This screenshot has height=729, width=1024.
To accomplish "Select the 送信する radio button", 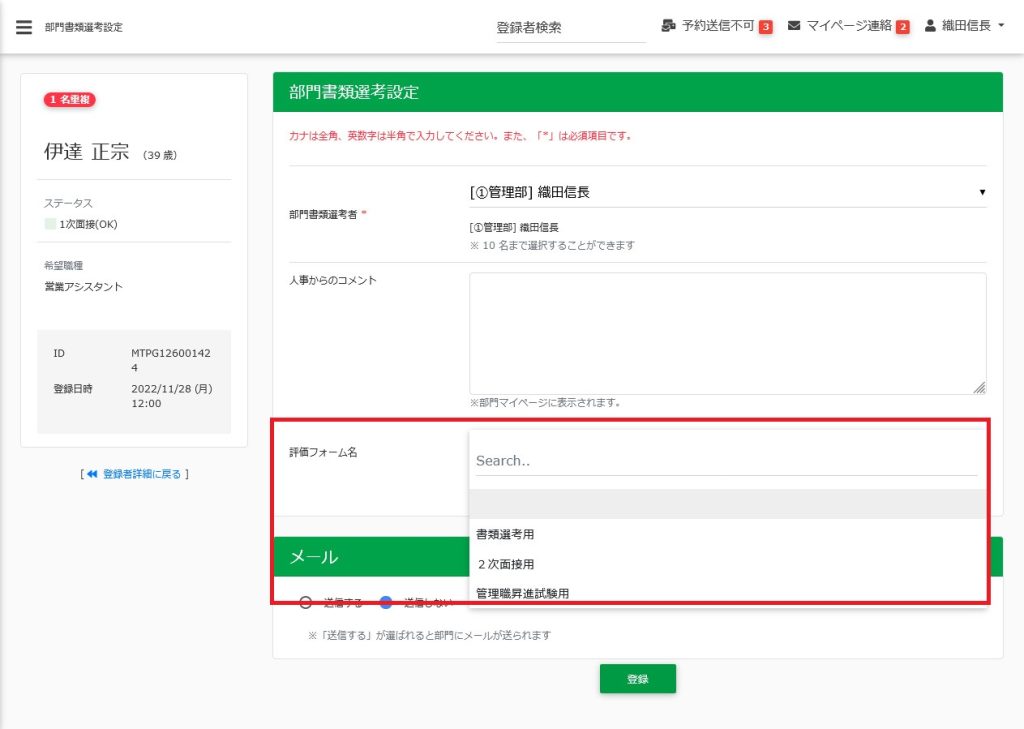I will click(x=306, y=602).
